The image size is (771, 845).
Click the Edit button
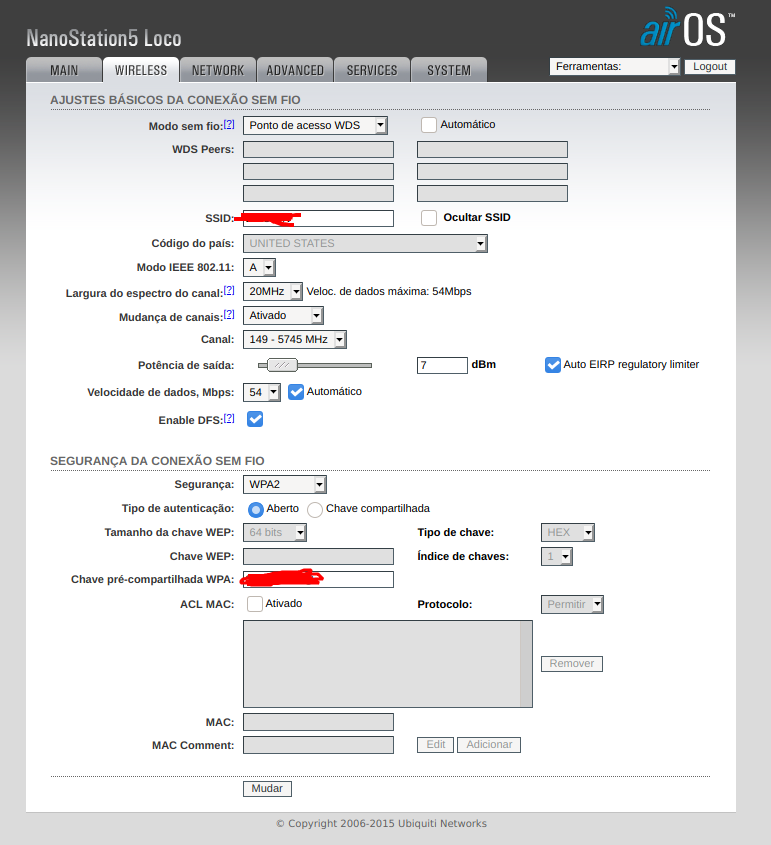pyautogui.click(x=435, y=745)
